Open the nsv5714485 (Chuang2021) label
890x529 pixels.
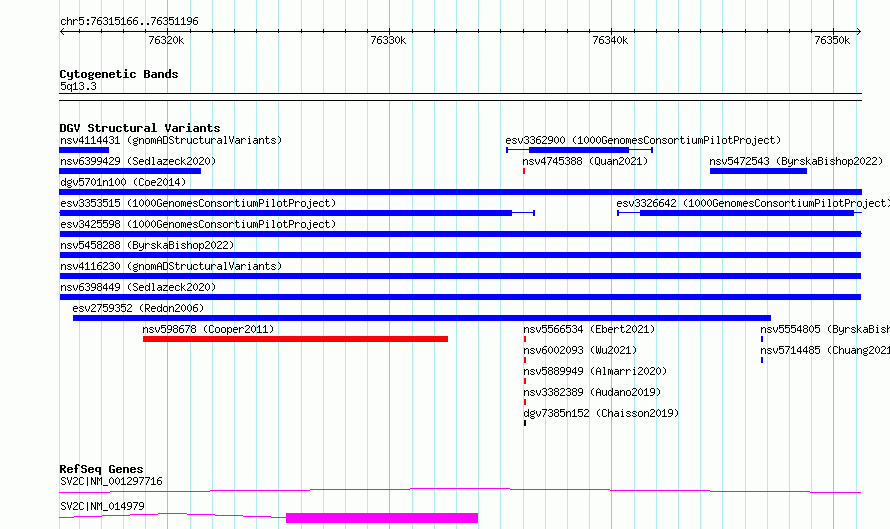[825, 350]
